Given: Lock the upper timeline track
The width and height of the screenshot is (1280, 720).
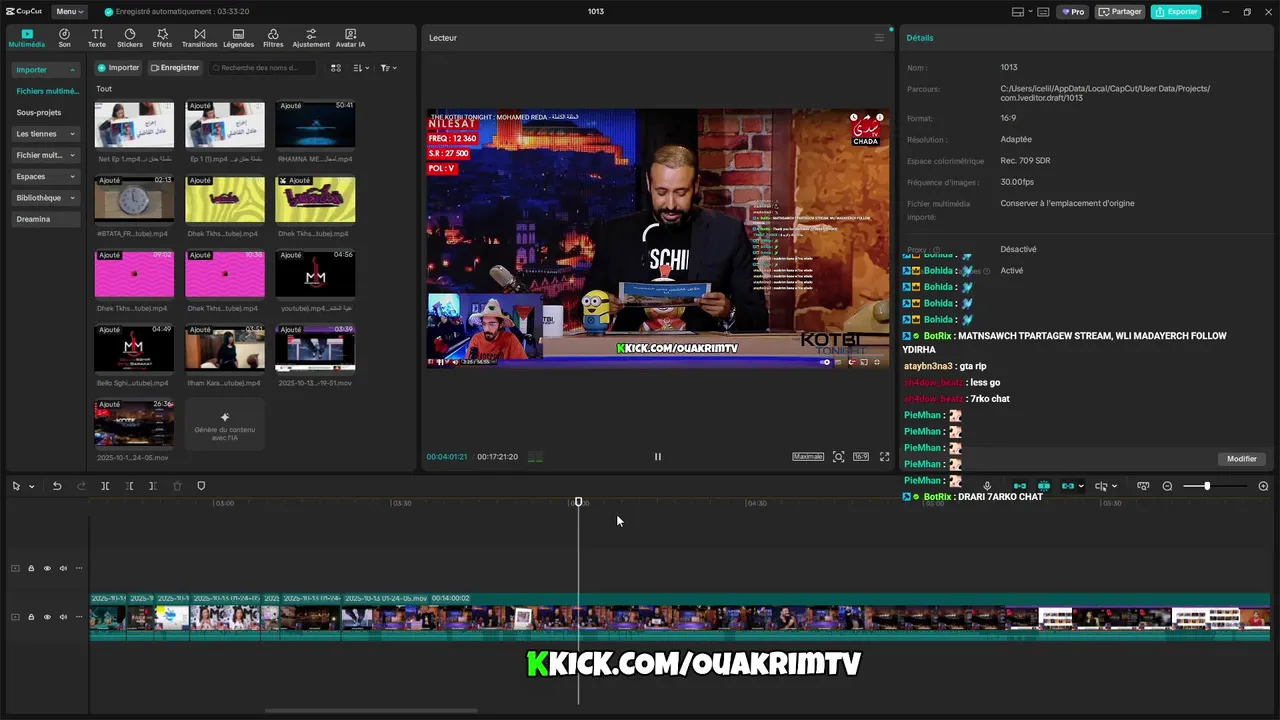Looking at the screenshot, I should click(31, 568).
